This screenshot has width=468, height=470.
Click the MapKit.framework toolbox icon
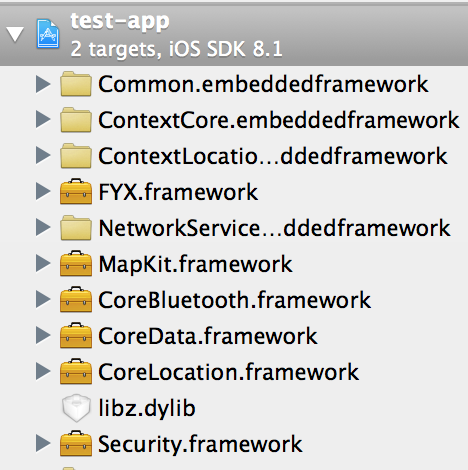[x=76, y=264]
